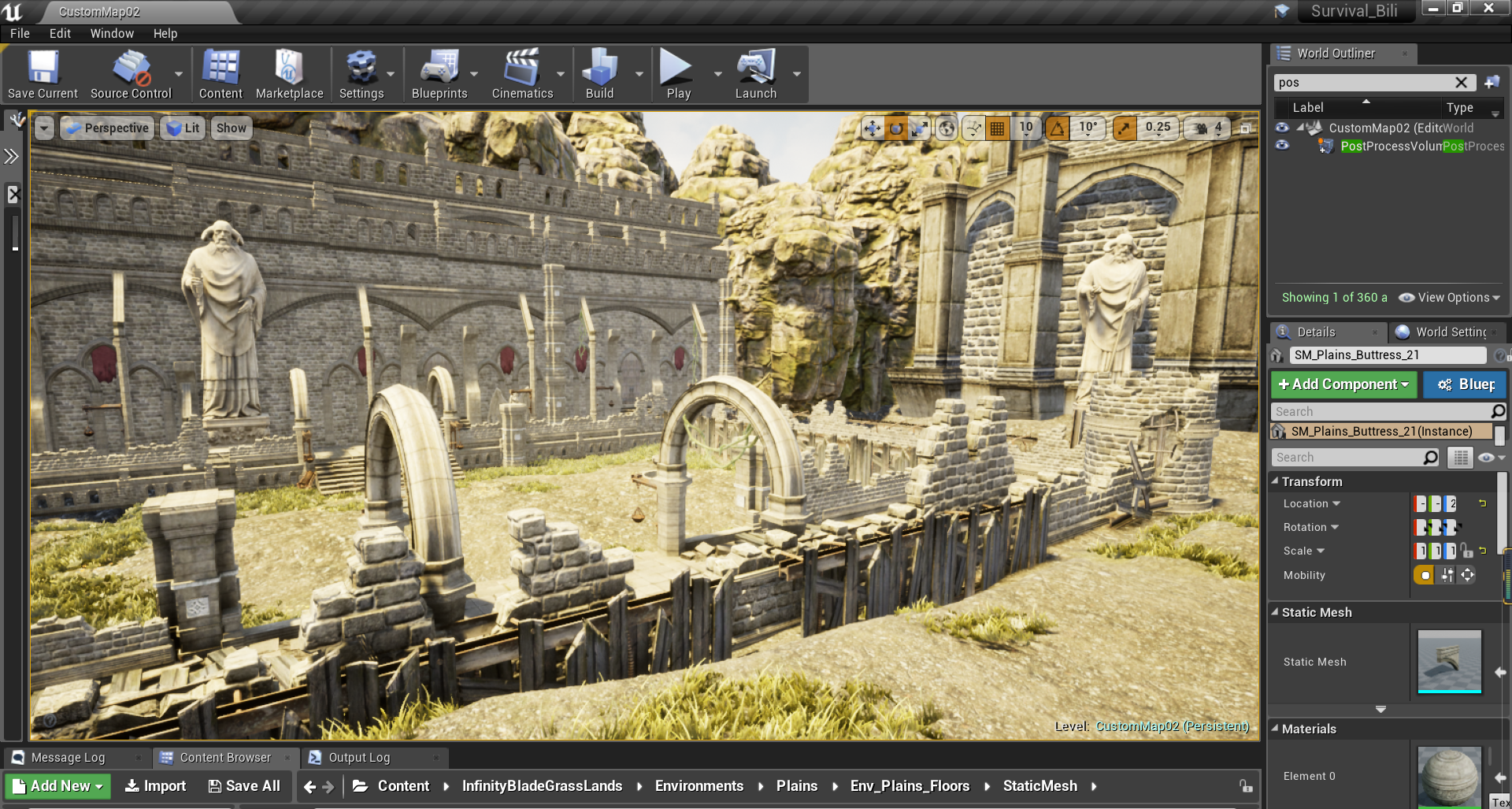Open the Help menu
The height and width of the screenshot is (809, 1512).
(165, 33)
